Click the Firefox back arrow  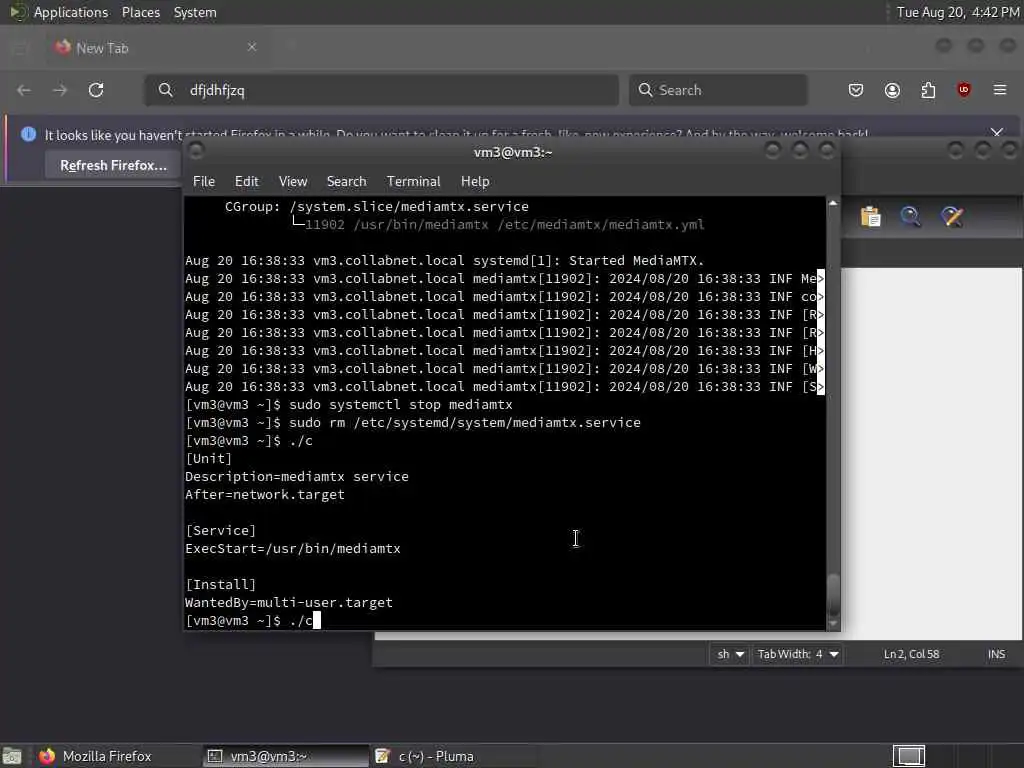pos(24,90)
